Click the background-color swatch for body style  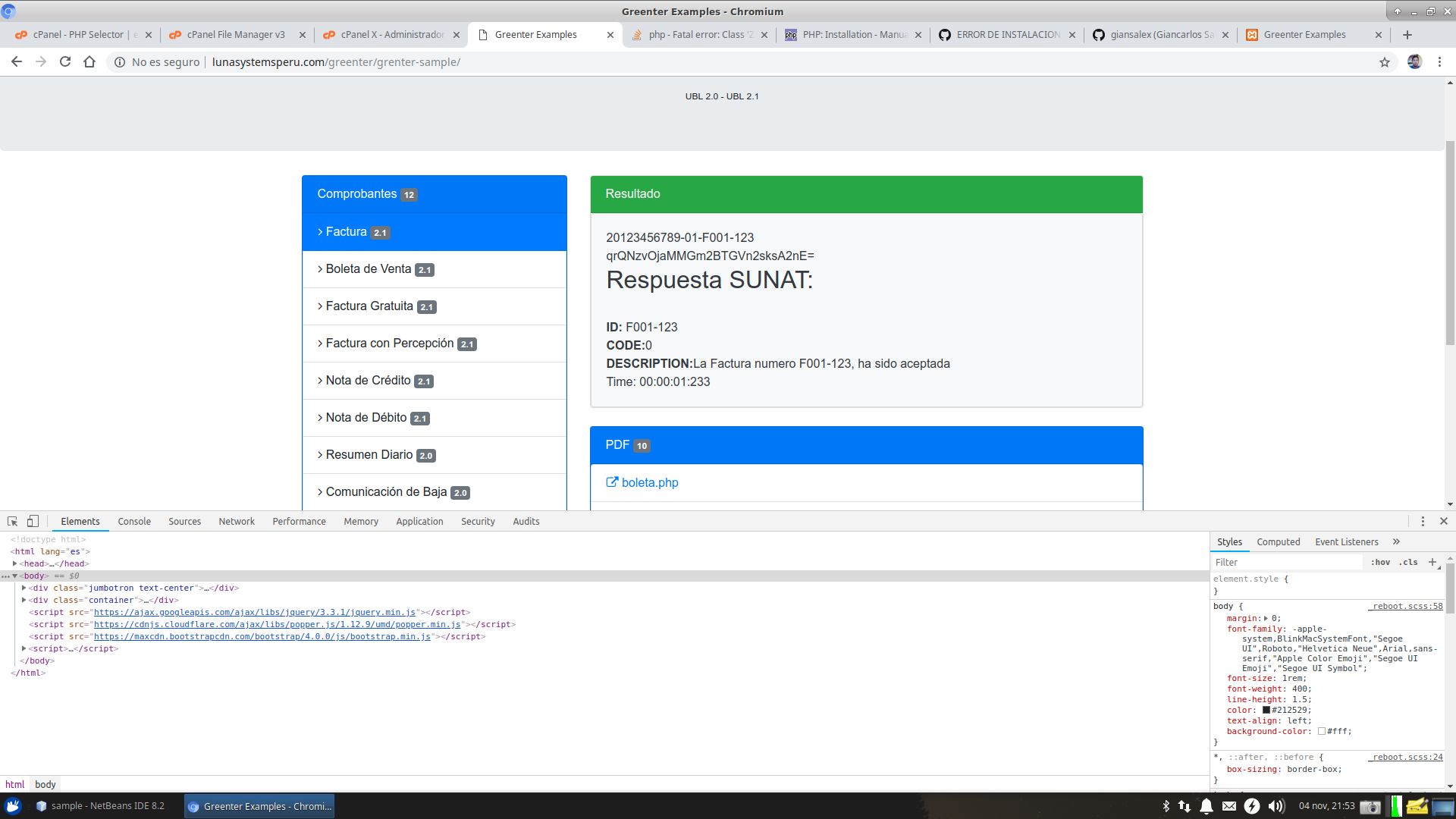click(1323, 730)
